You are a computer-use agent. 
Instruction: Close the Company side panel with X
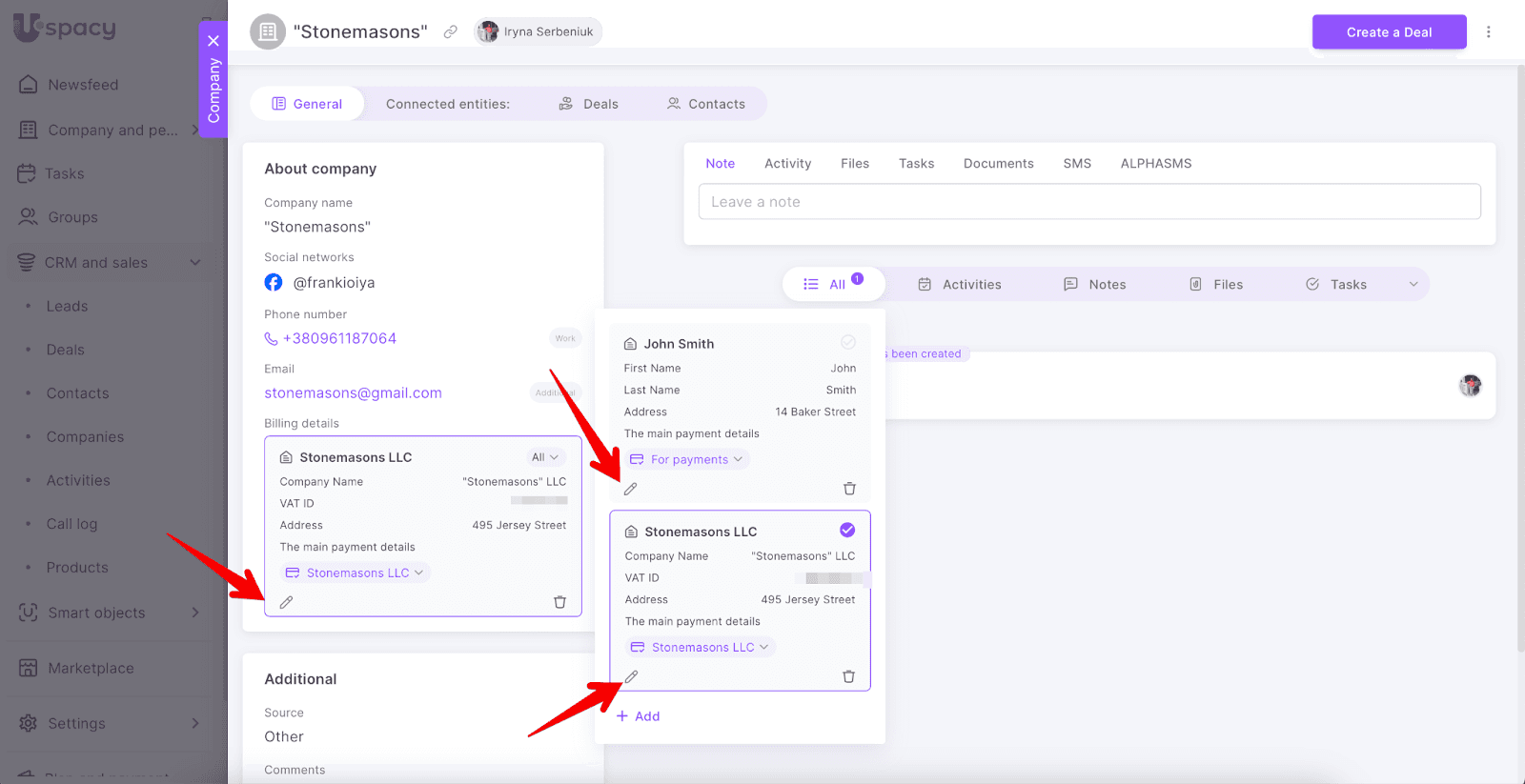213,41
